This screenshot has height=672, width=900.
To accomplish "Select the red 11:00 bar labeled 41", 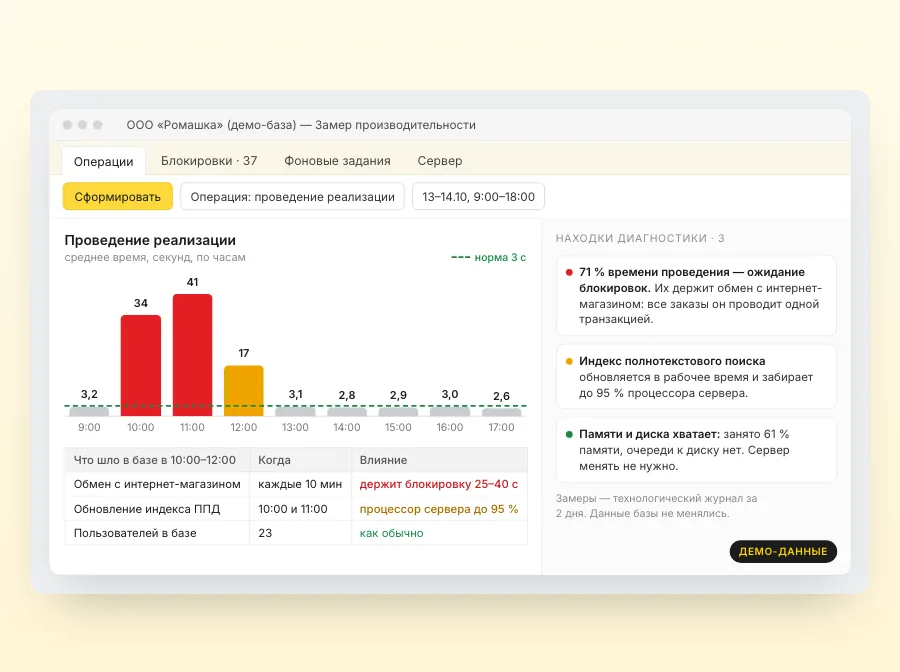I will point(192,355).
